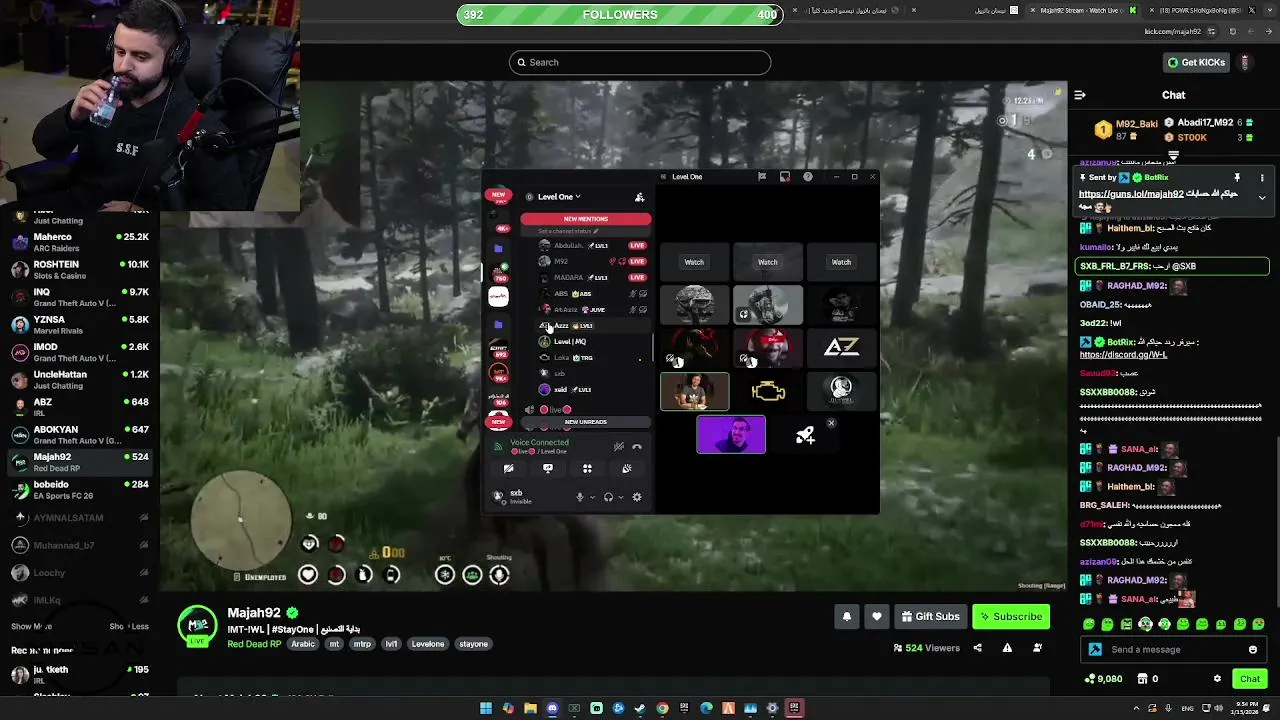The width and height of the screenshot is (1280, 720).
Task: Click the user-plus icon beside report
Action: coord(1037,648)
